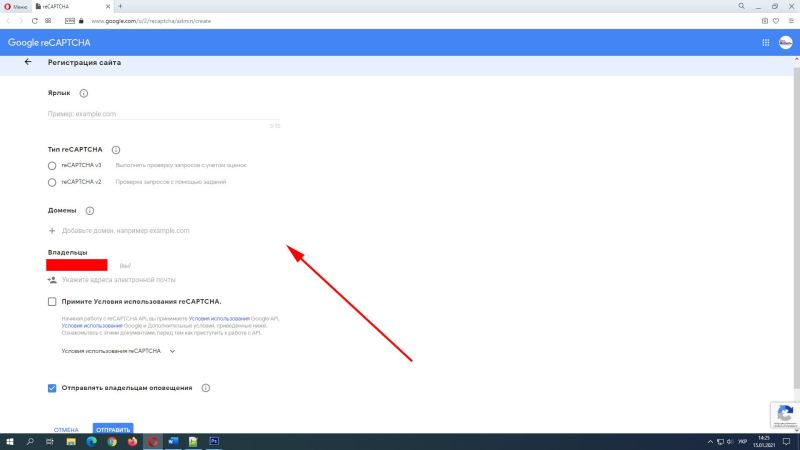The image size is (800, 450).
Task: Select the reCAPTCHA v3 radio button
Action: point(52,166)
